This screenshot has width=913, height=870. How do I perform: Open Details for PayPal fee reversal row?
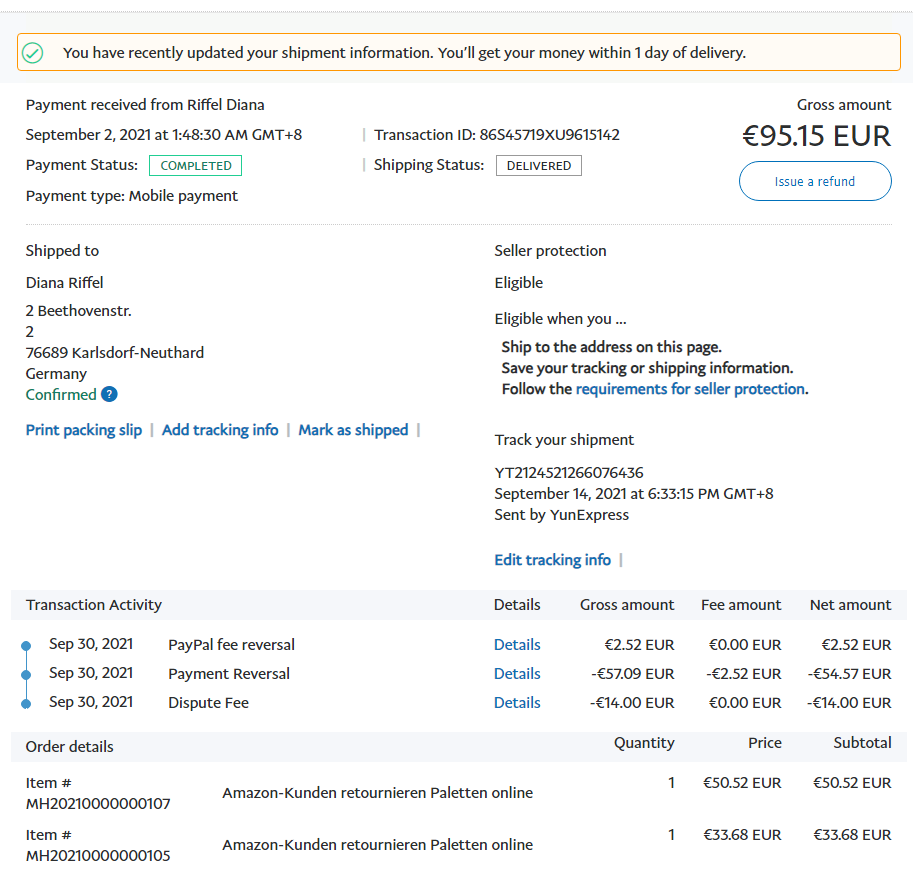[517, 645]
